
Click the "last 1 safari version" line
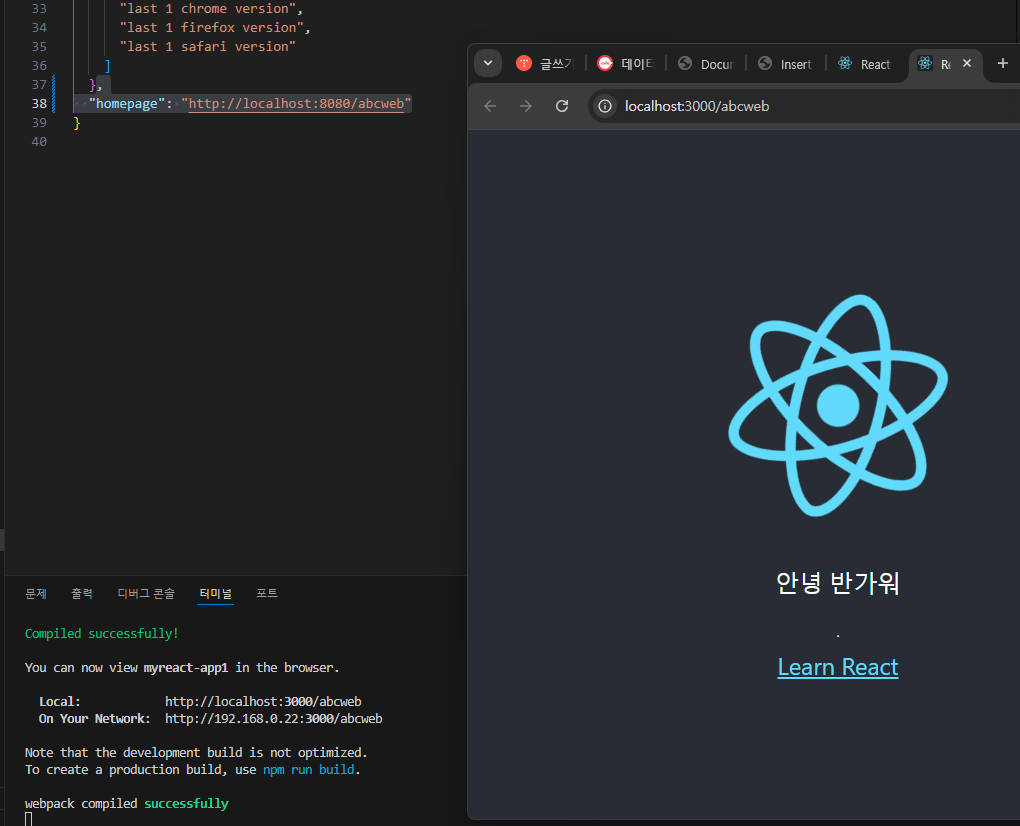pos(208,46)
